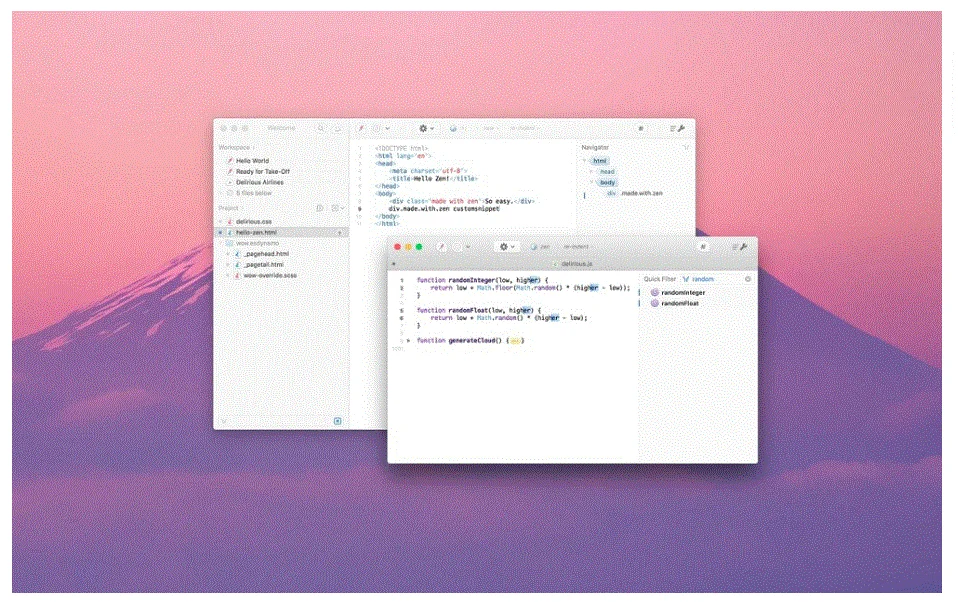Expand the head node disclosure triangle
This screenshot has height=603, width=958.
tap(591, 172)
